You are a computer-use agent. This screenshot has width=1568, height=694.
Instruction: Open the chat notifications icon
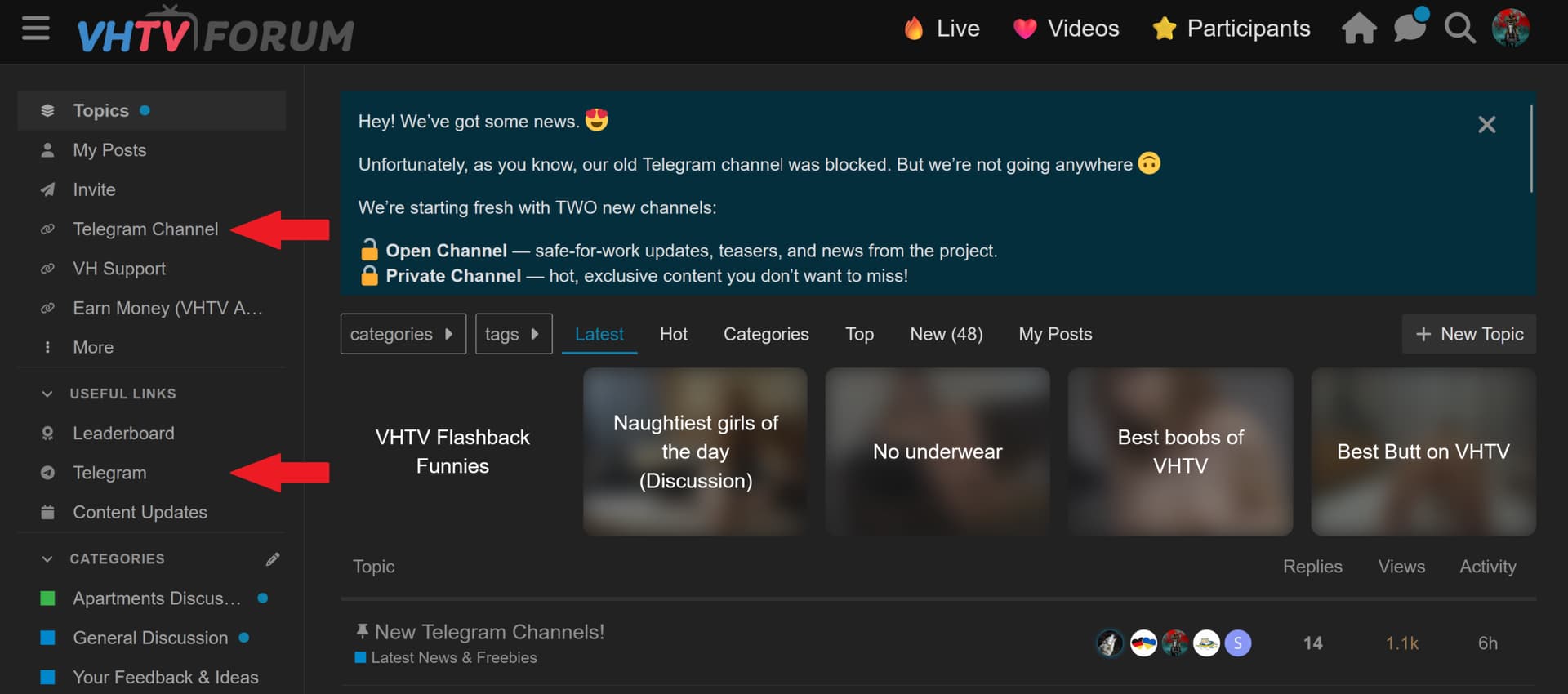1410,28
